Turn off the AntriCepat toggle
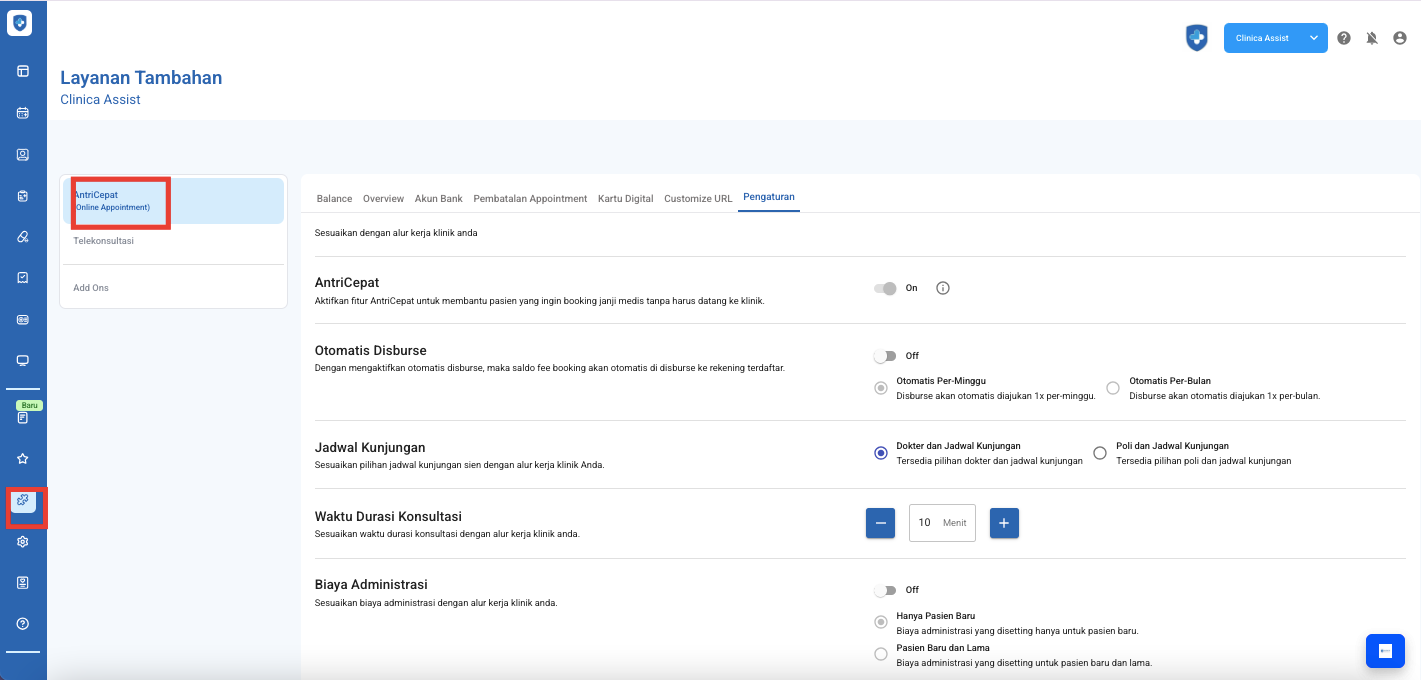This screenshot has width=1421, height=680. tap(885, 288)
